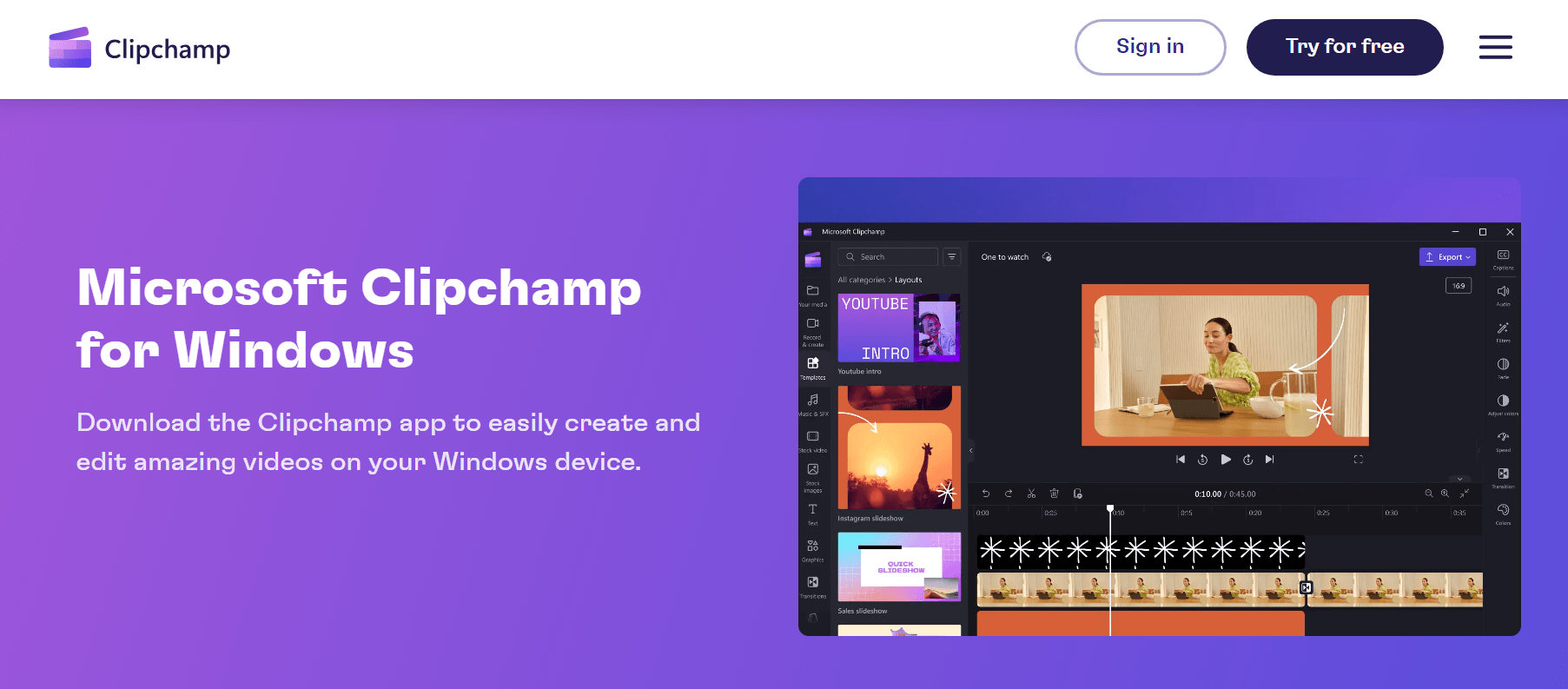Skip to the end of the video
This screenshot has width=1568, height=689.
coord(1270,460)
